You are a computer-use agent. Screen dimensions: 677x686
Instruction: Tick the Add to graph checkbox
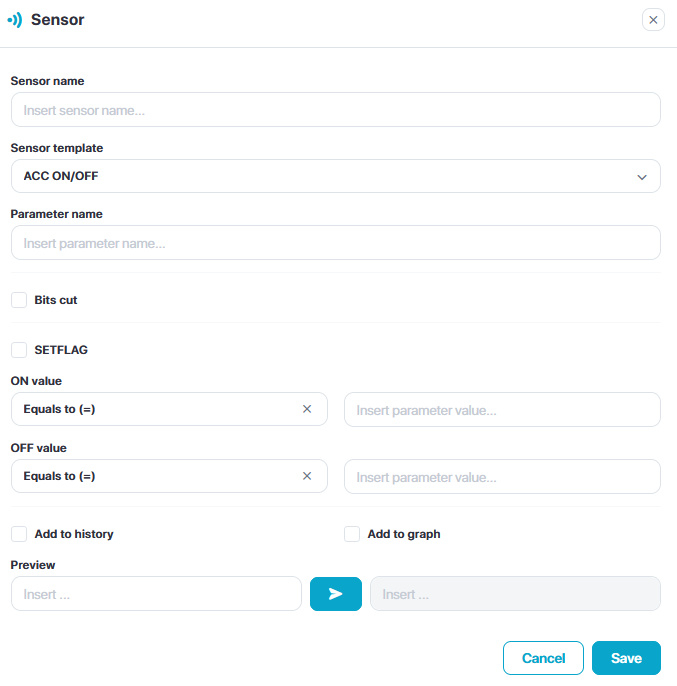352,534
